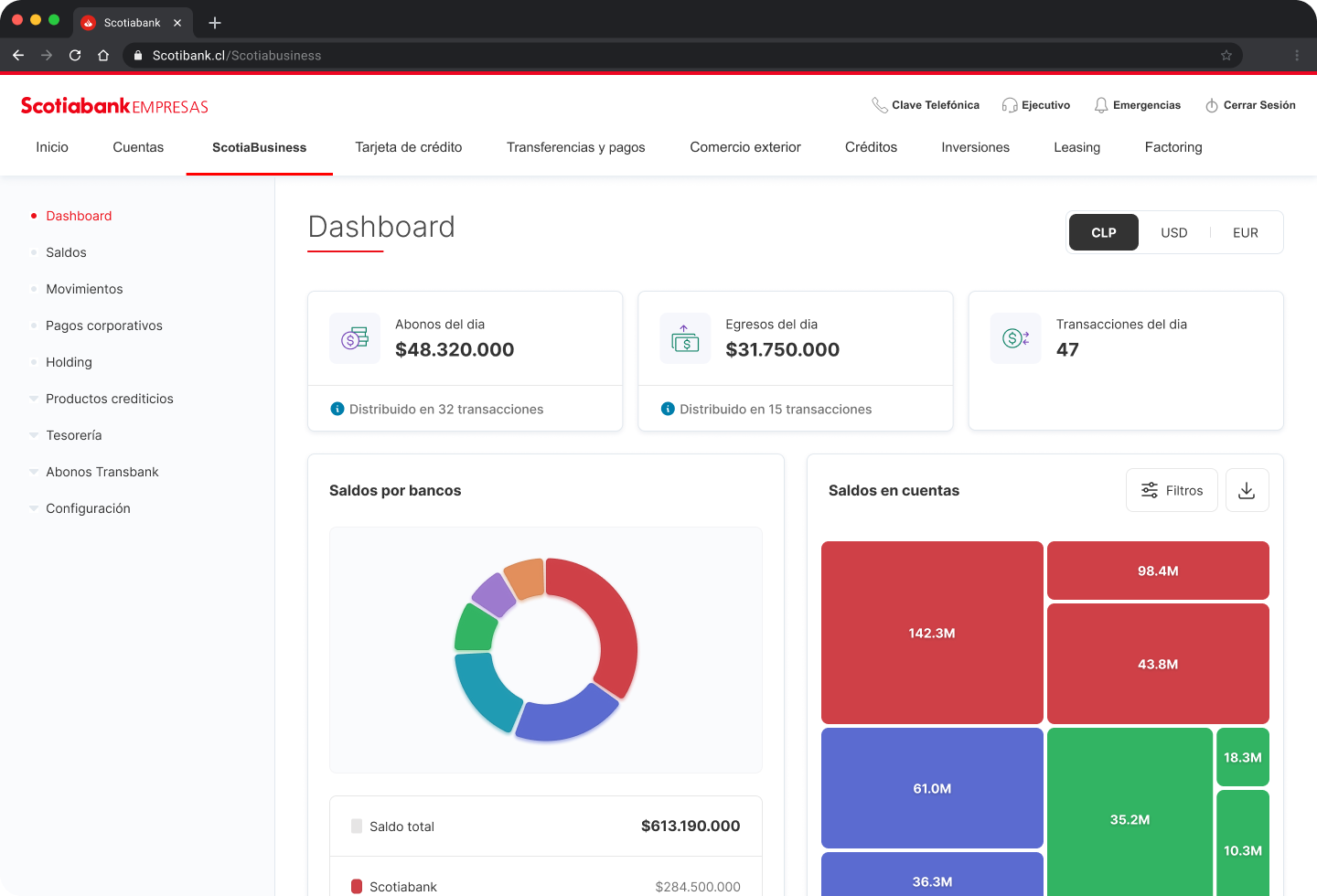Click the $284.500.000 Scotiabank amount
The image size is (1317, 896).
698,886
